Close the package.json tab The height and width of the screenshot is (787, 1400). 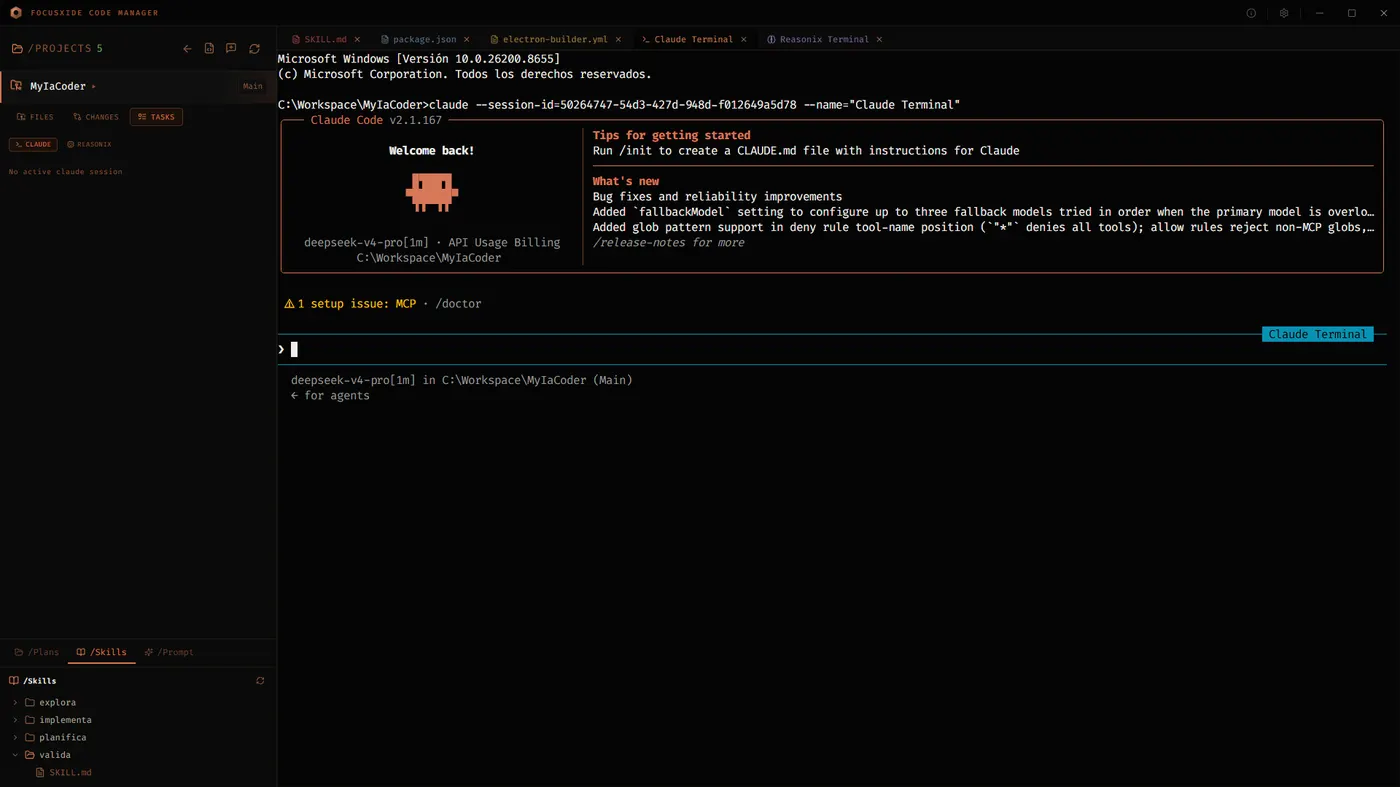[466, 40]
